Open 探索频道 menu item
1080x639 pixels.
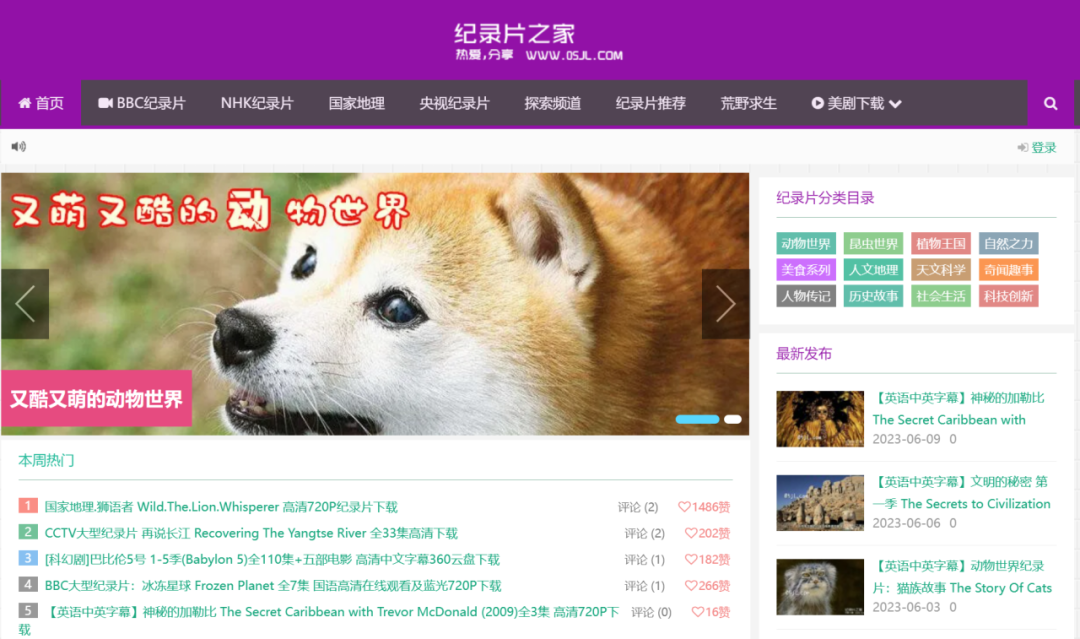tap(552, 103)
